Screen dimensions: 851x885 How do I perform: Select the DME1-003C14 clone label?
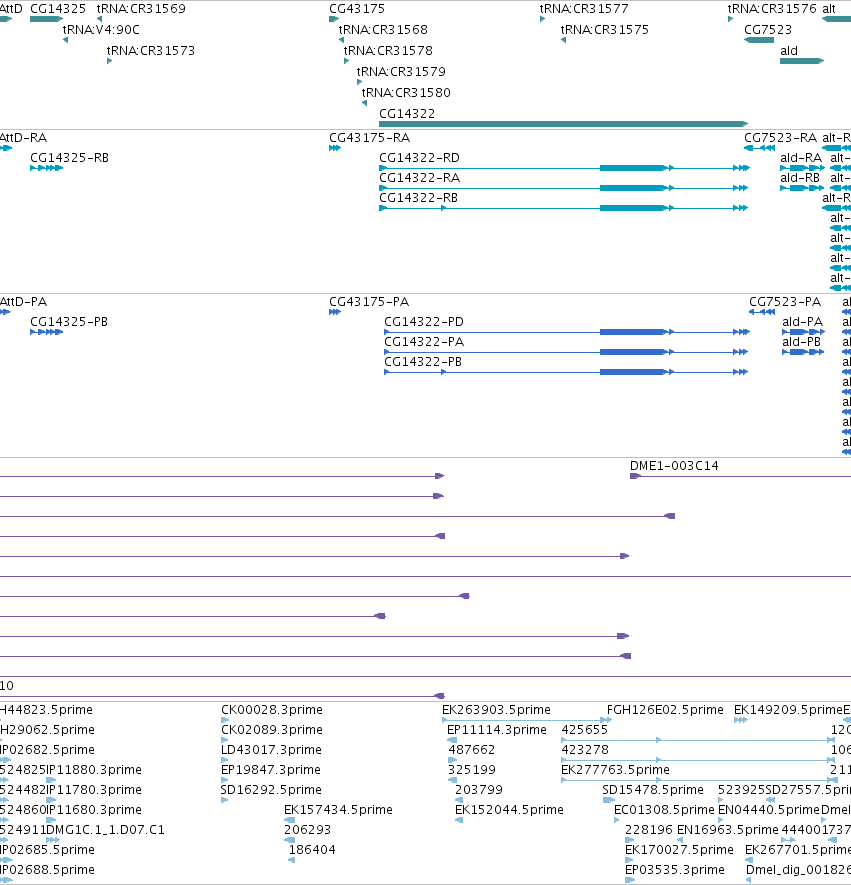tap(674, 466)
